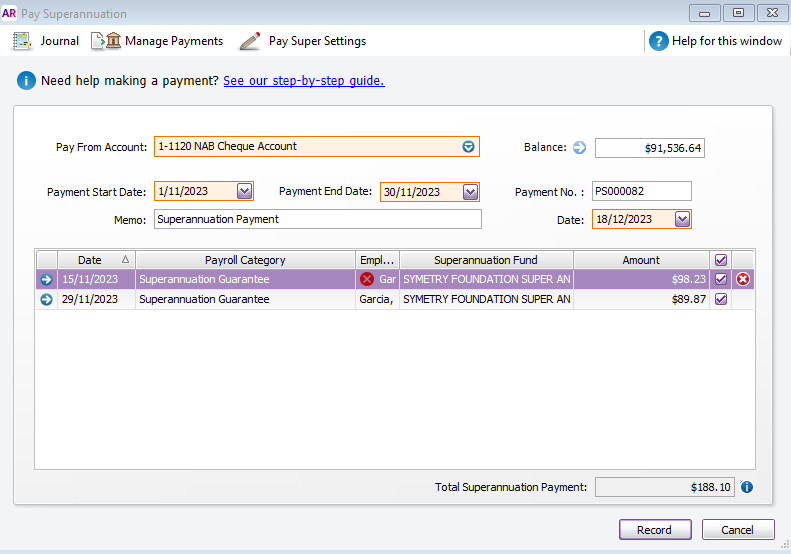Uncheck the $89.87 payment row checkbox
The image size is (791, 554).
pyautogui.click(x=721, y=299)
